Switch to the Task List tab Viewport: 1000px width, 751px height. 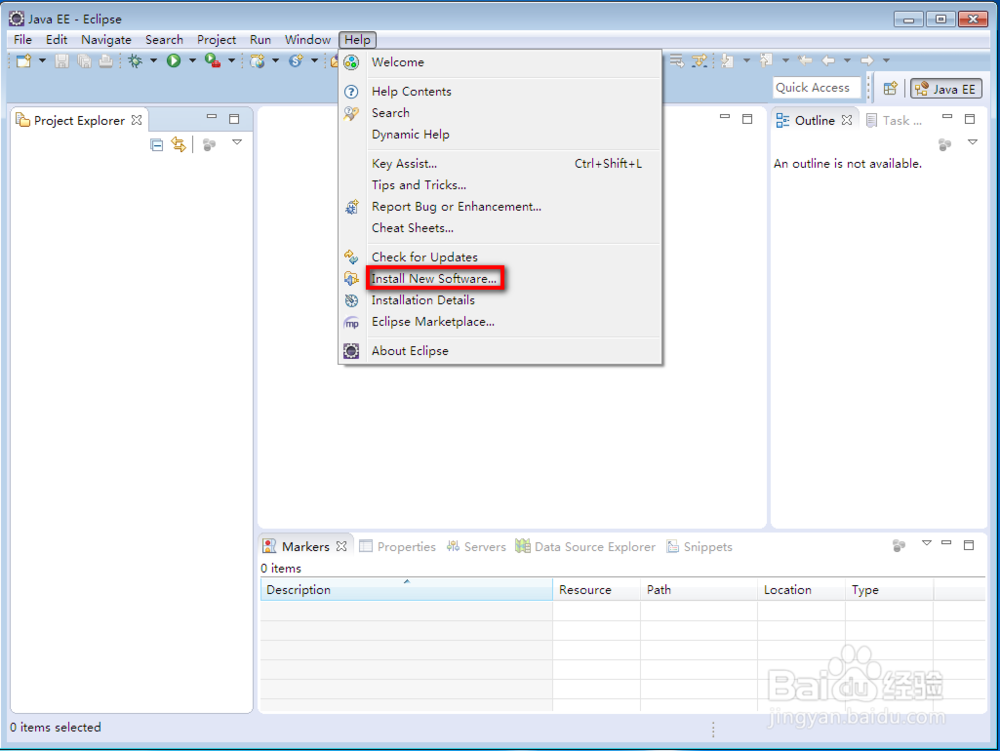coord(894,120)
